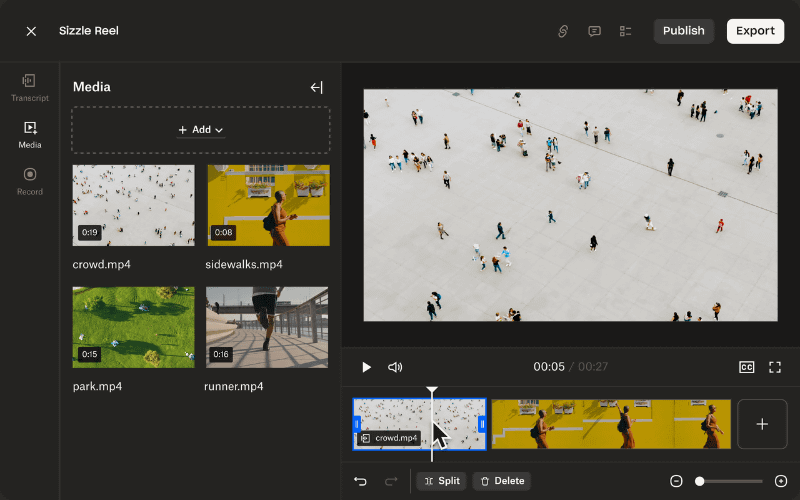Viewport: 800px width, 500px height.
Task: Toggle closed captions CC button
Action: coord(746,367)
